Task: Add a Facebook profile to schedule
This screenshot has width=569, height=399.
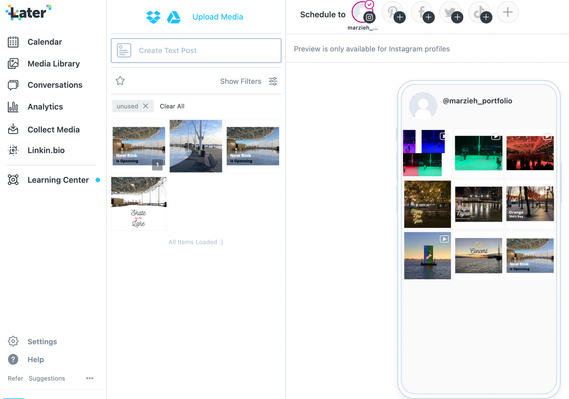Action: click(x=422, y=13)
